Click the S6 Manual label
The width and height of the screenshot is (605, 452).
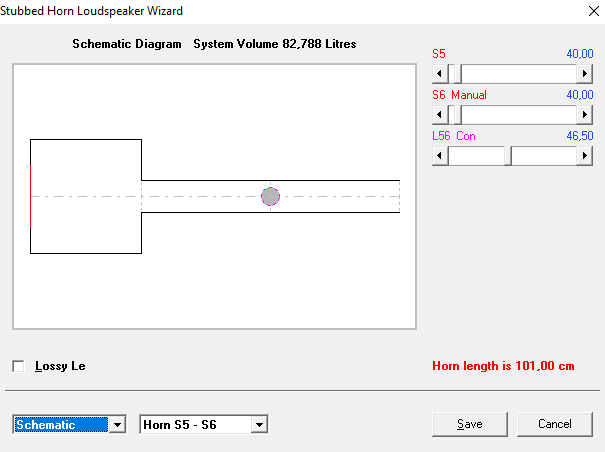[459, 95]
